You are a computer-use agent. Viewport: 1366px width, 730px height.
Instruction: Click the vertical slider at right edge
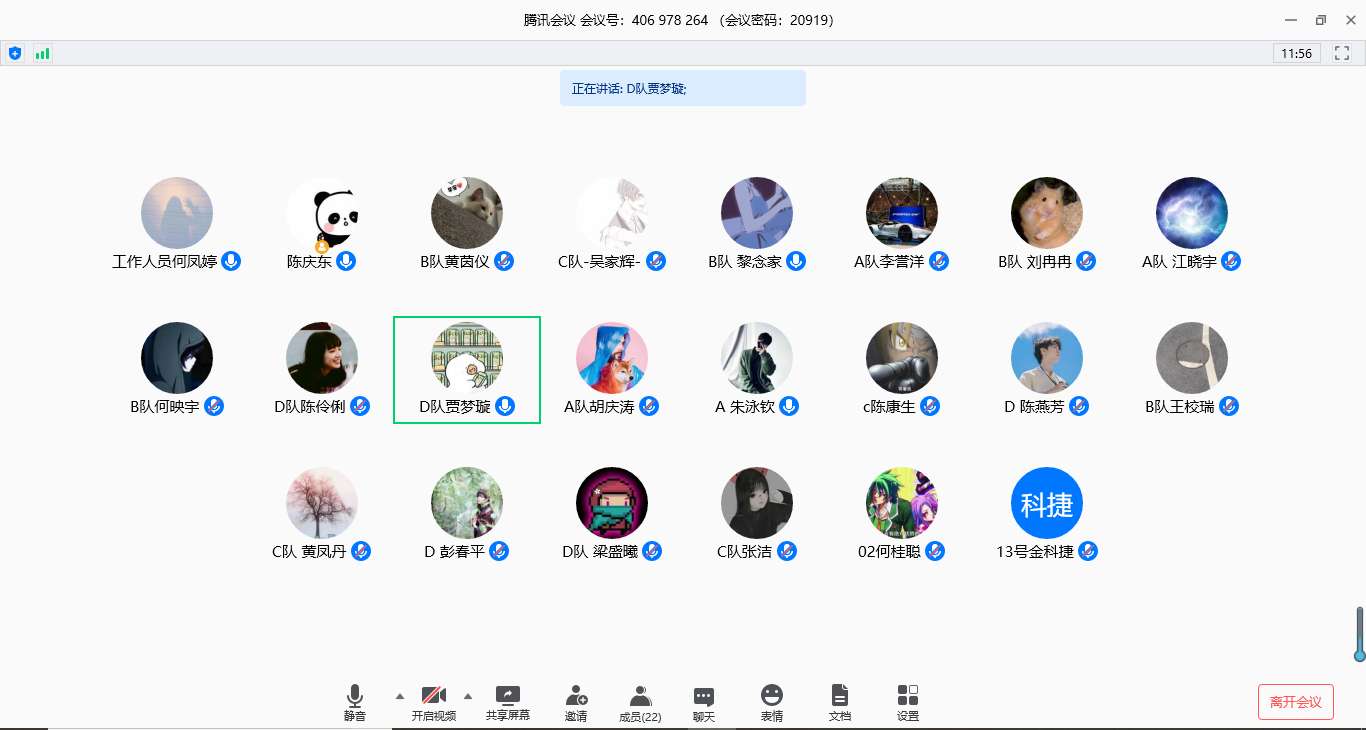1359,634
